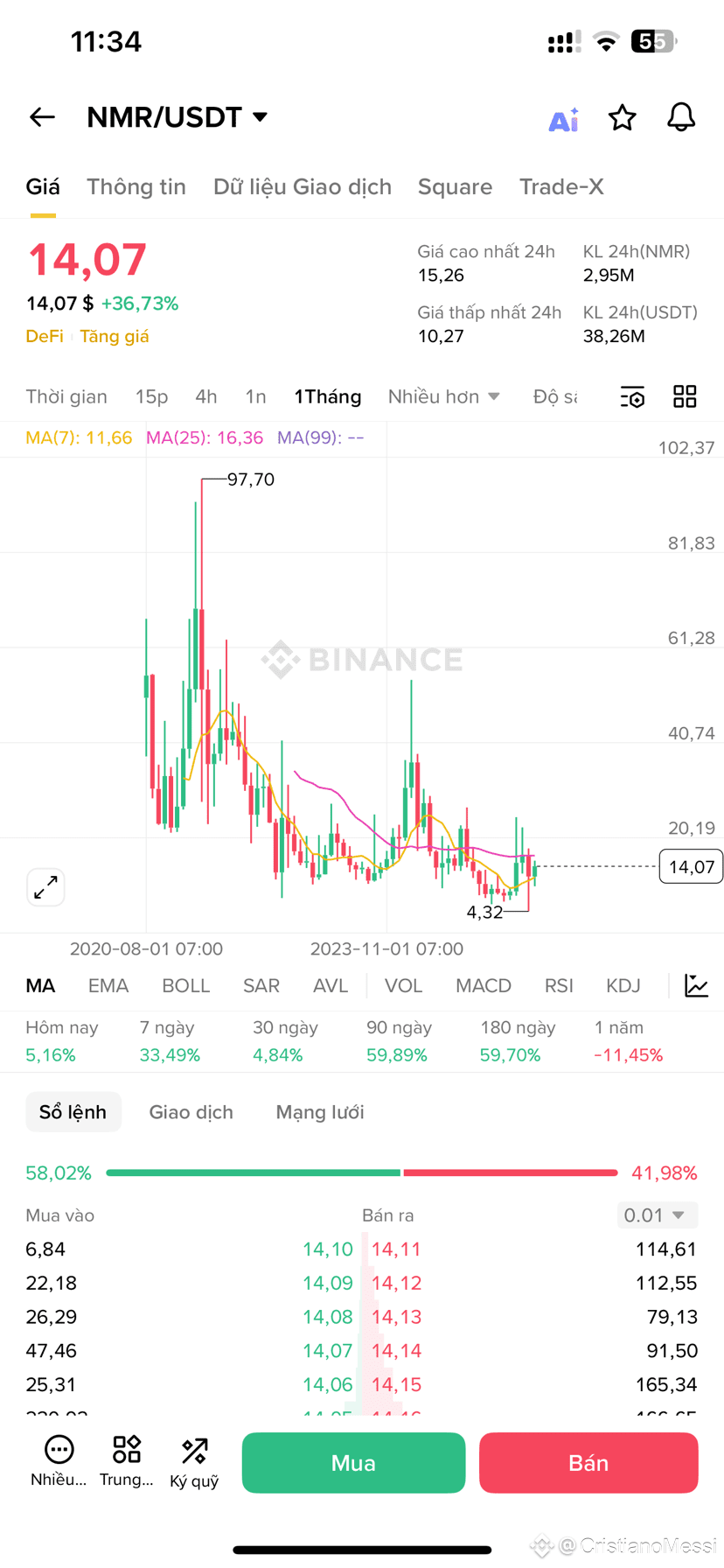Tap the 4,32 low marker on chart

(x=484, y=913)
